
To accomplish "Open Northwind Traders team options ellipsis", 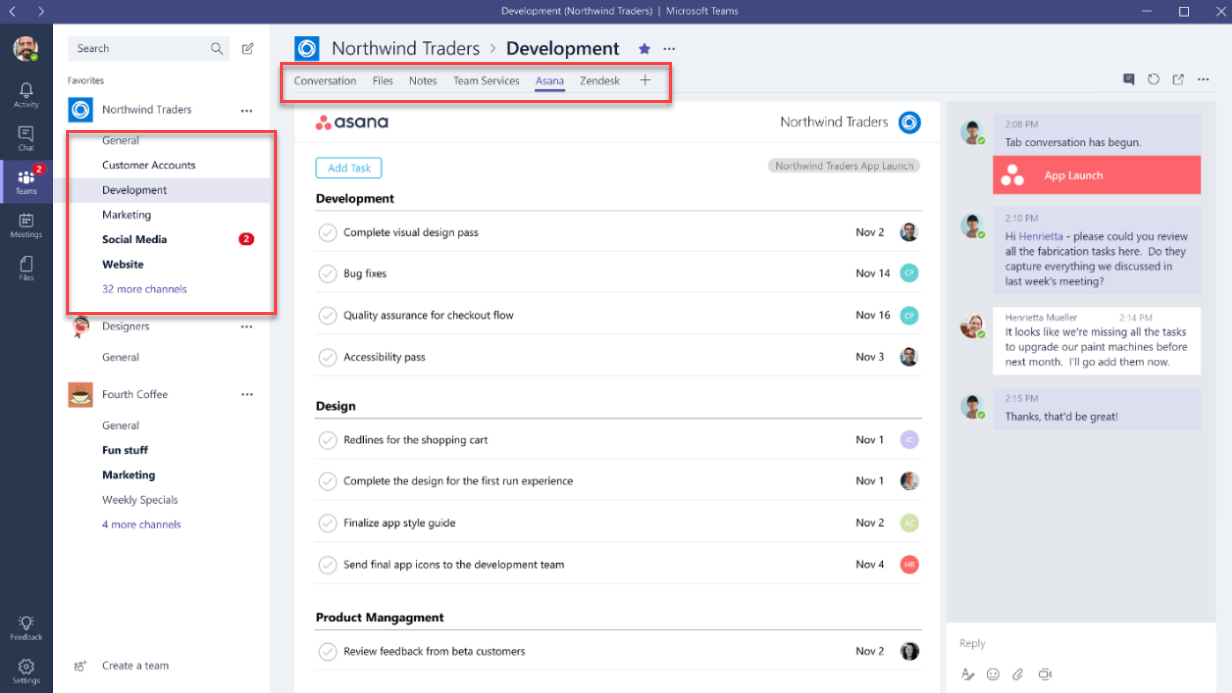I will (x=247, y=110).
